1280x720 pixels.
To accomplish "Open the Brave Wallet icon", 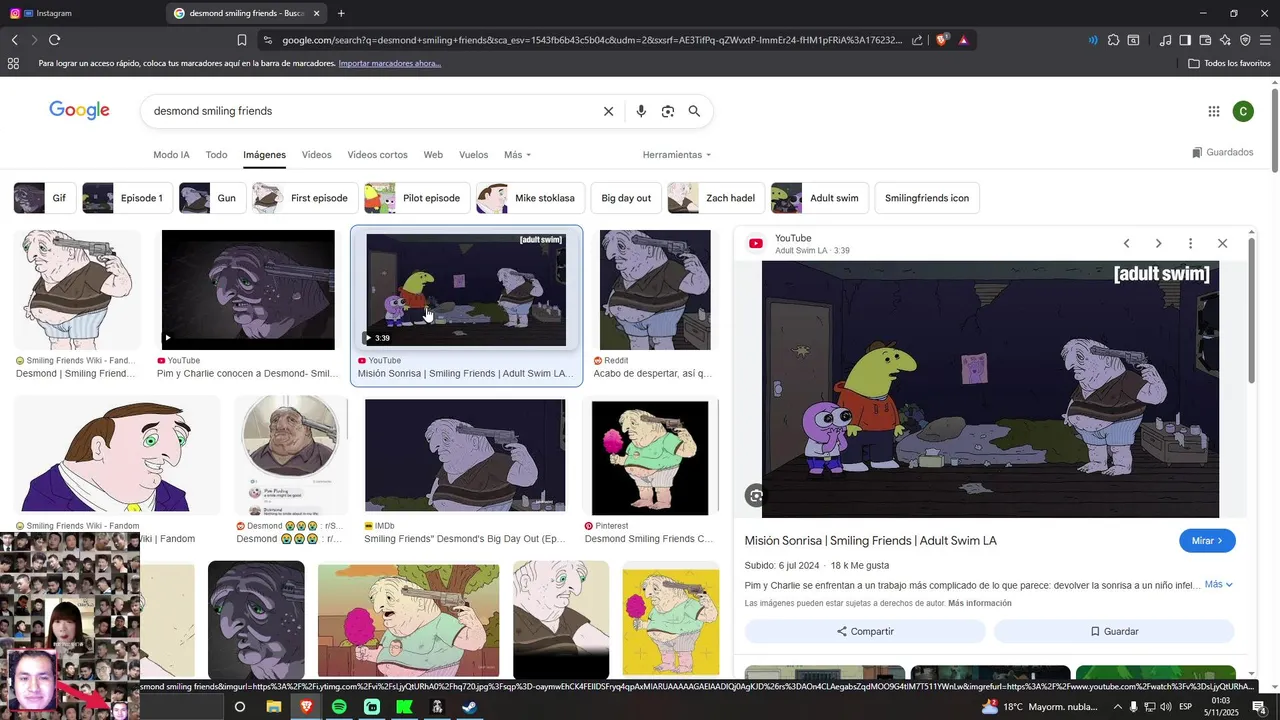I will point(1205,40).
